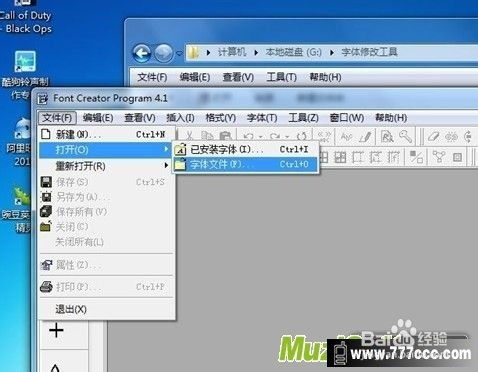
Task: Click the Copy icon in toolbar
Action: 207,136
